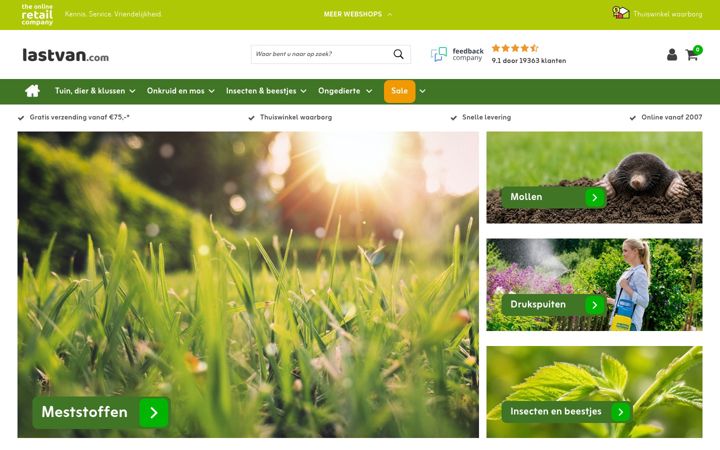Click the feedback company logo
The width and height of the screenshot is (720, 450).
pyautogui.click(x=457, y=54)
